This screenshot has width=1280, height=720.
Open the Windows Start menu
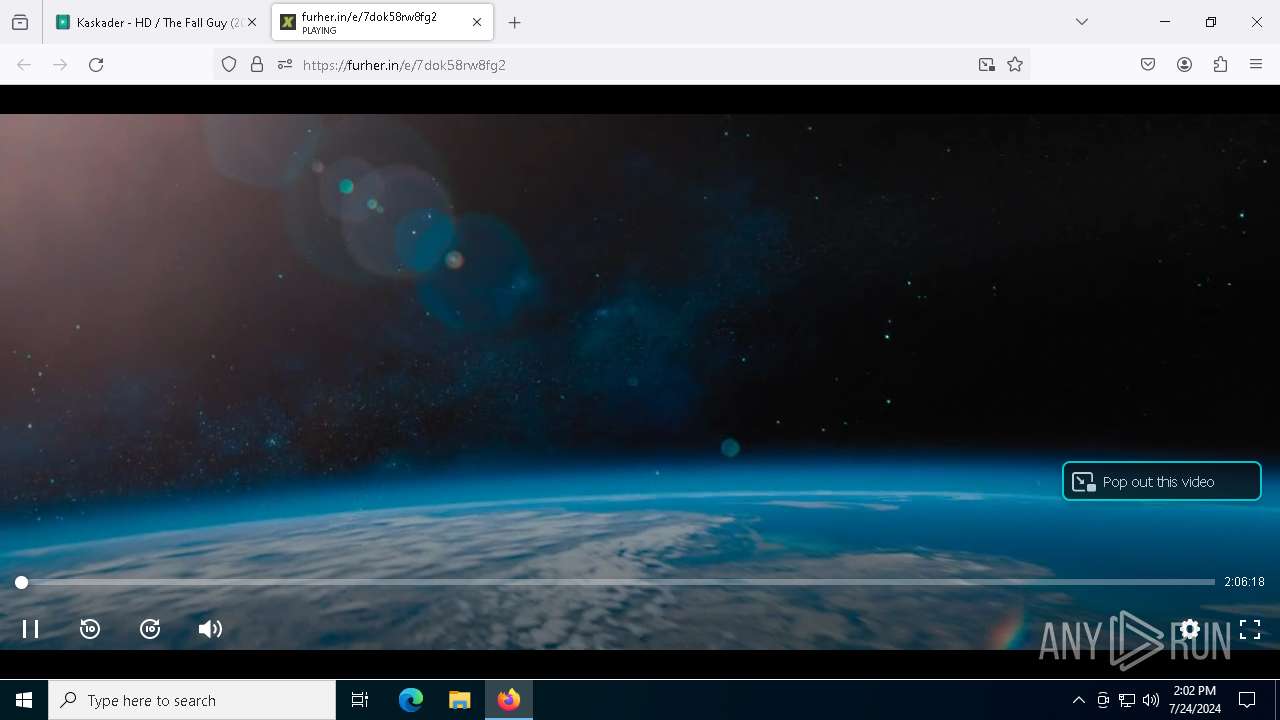click(x=24, y=700)
